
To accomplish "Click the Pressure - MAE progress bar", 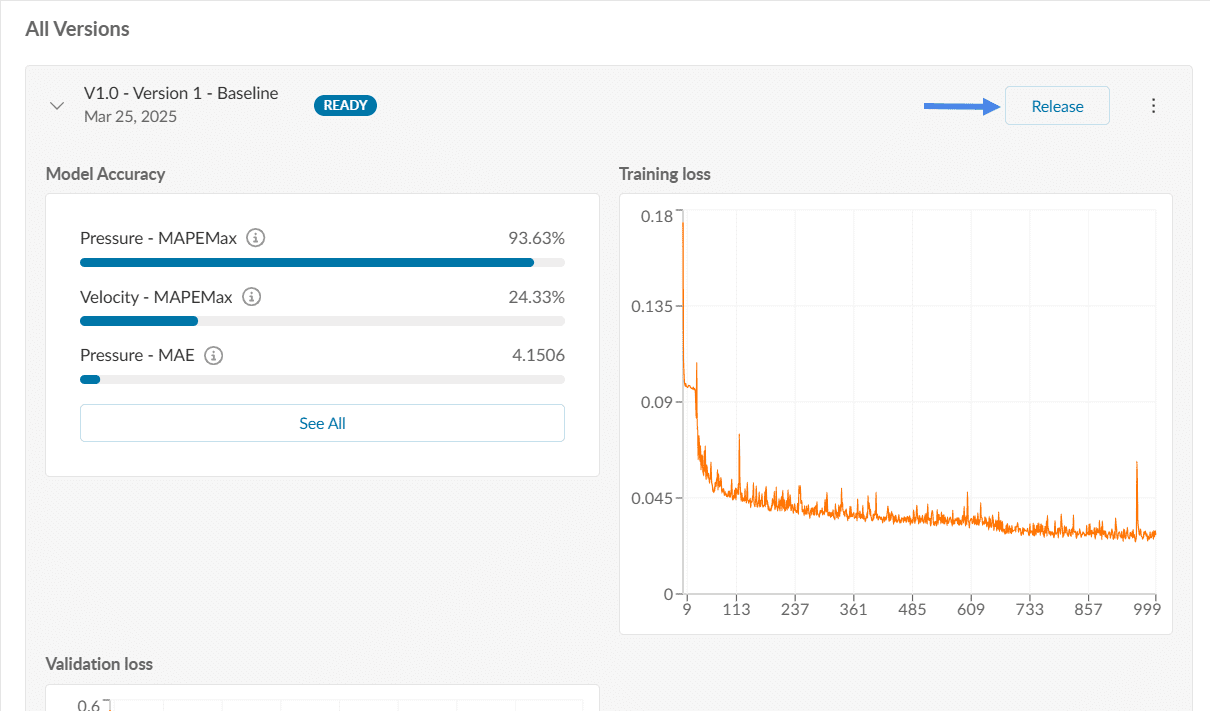I will [322, 380].
